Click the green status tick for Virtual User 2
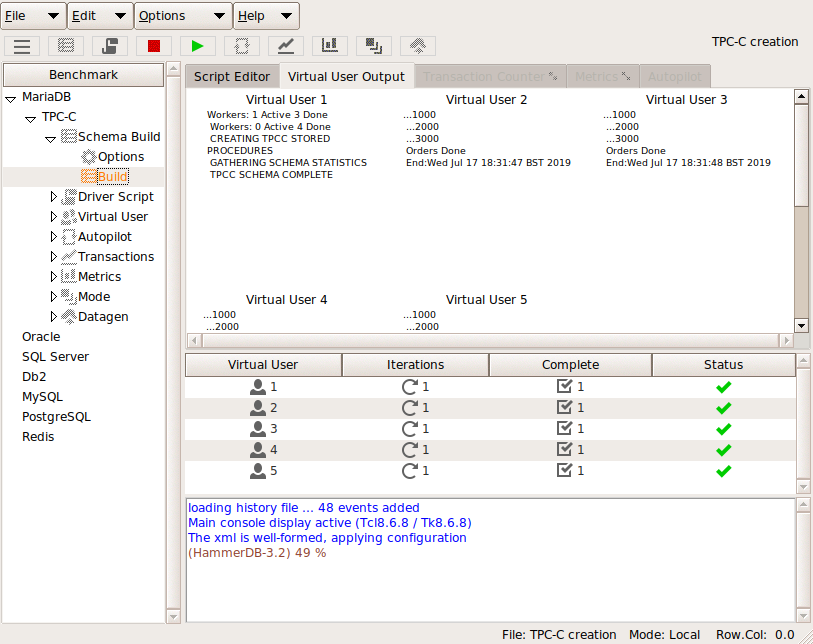The height and width of the screenshot is (644, 813). click(x=723, y=408)
